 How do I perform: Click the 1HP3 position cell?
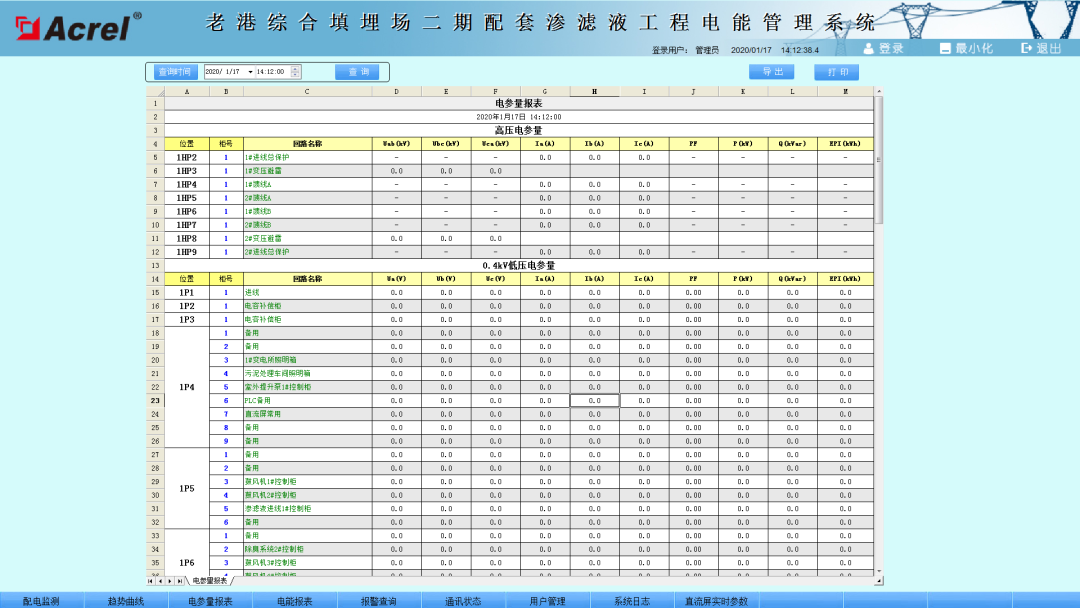pyautogui.click(x=187, y=171)
